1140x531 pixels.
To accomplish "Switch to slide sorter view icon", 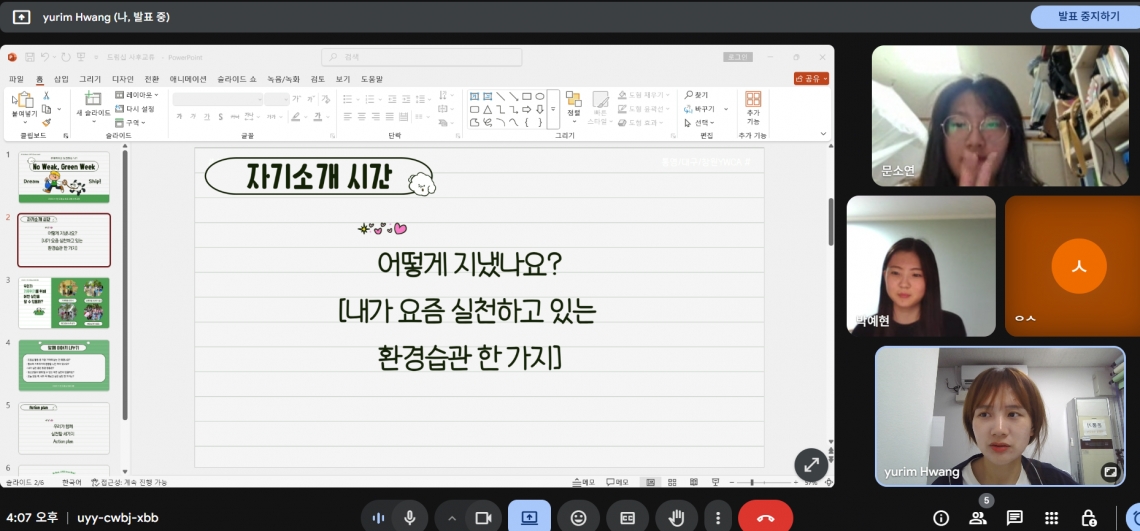I will point(673,482).
